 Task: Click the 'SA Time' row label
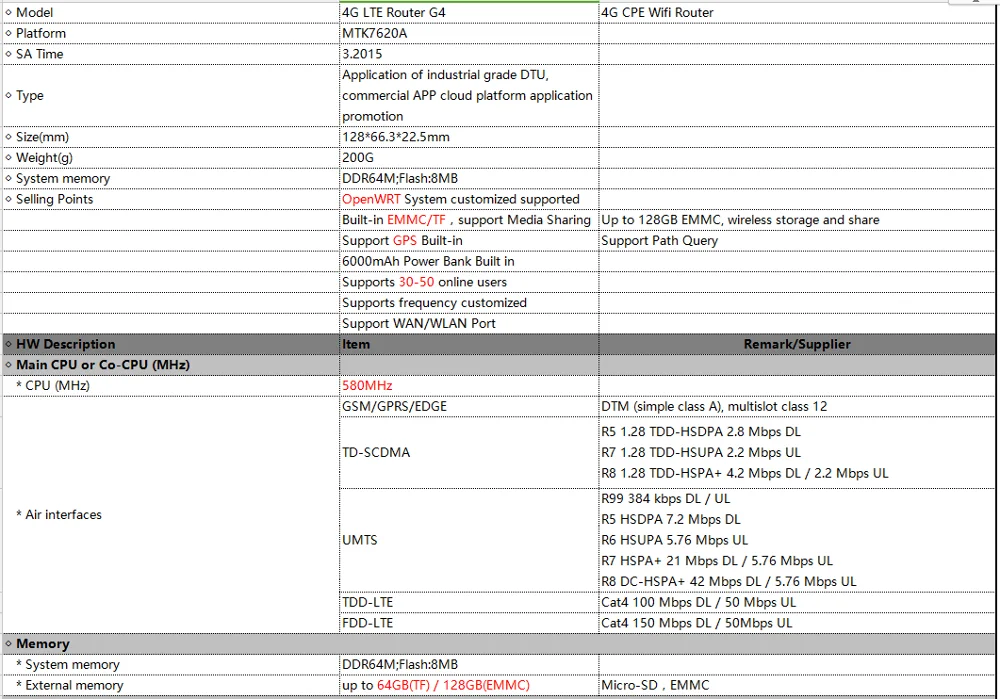coord(171,54)
